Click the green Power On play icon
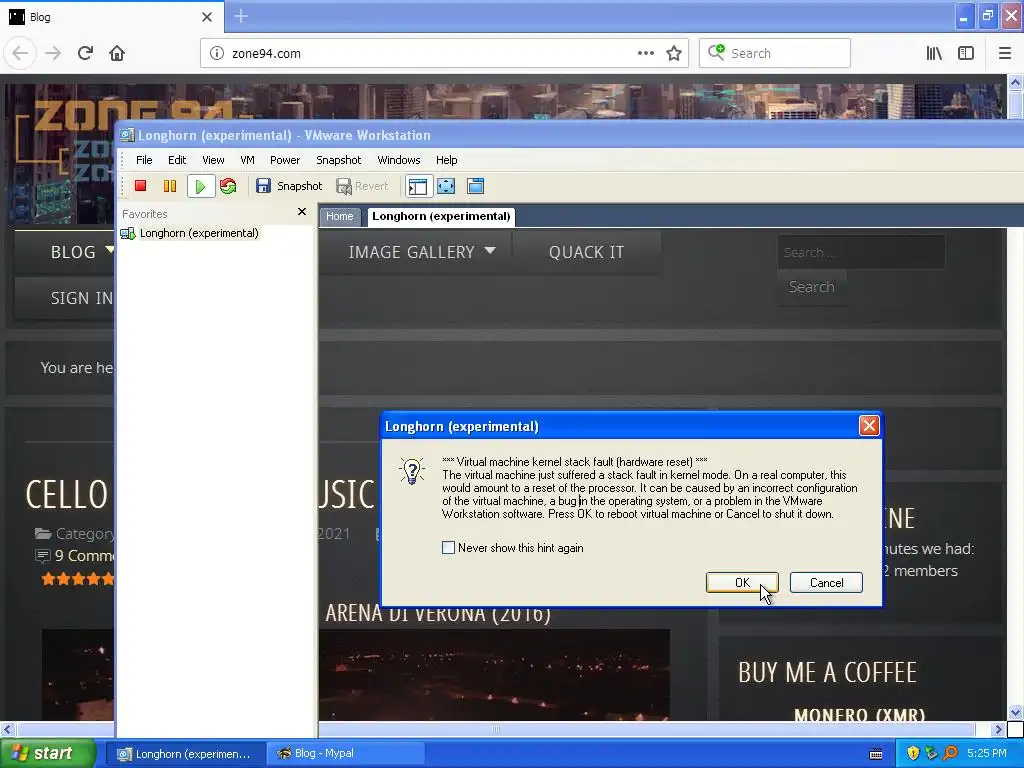This screenshot has width=1024, height=768. [x=200, y=187]
